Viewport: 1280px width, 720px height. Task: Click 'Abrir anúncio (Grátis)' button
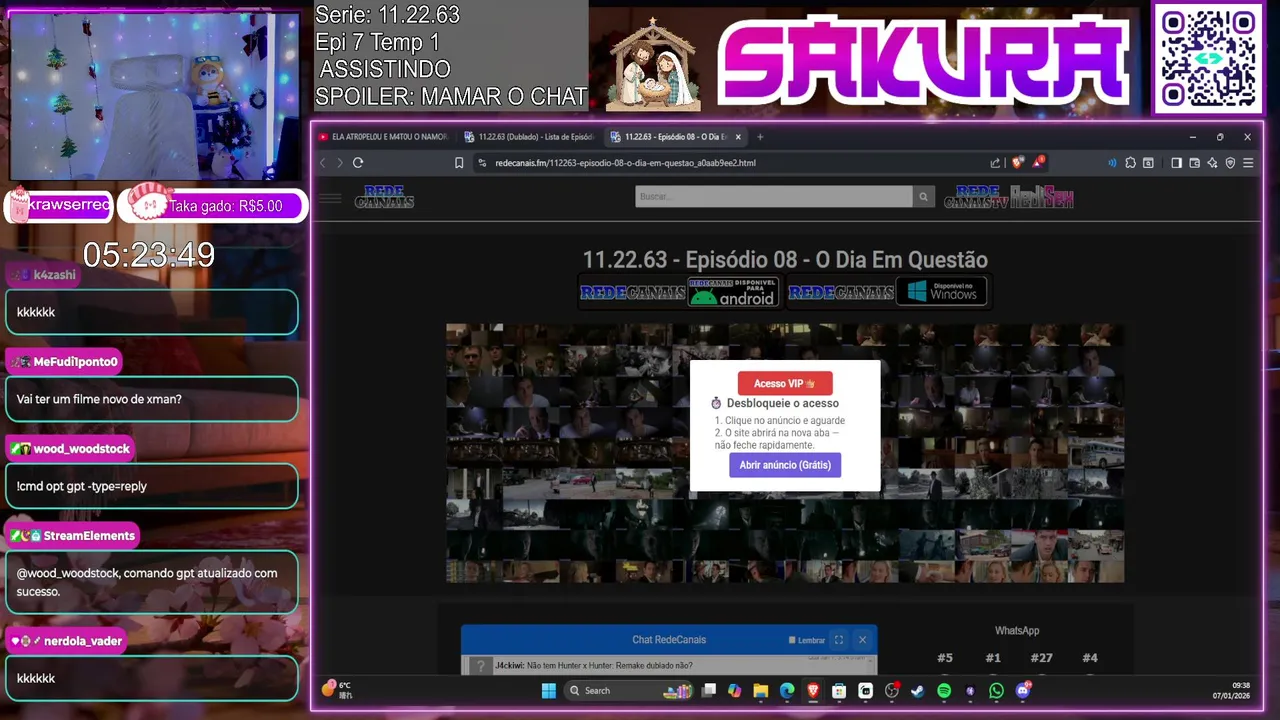785,465
